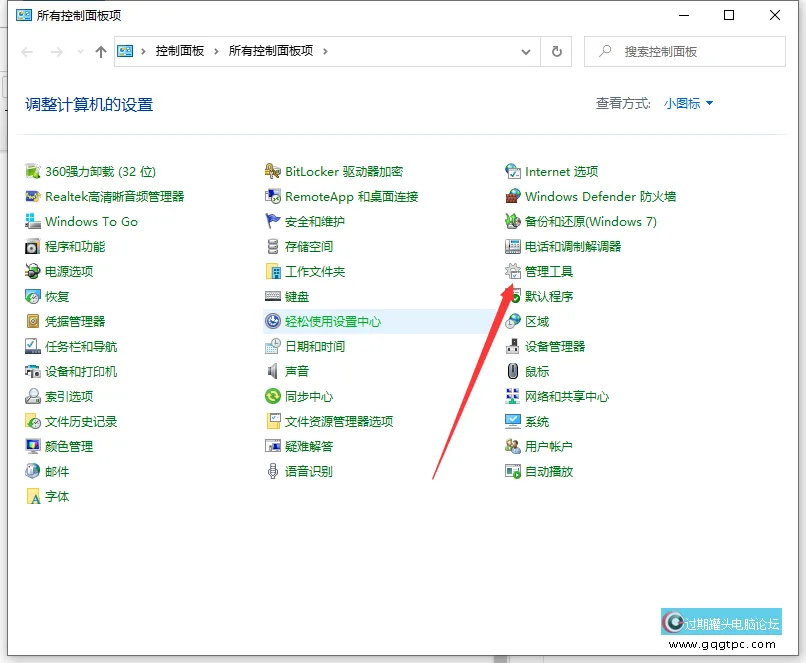Viewport: 806px width, 663px height.
Task: Open the 管理工具 icon
Action: pyautogui.click(x=513, y=272)
